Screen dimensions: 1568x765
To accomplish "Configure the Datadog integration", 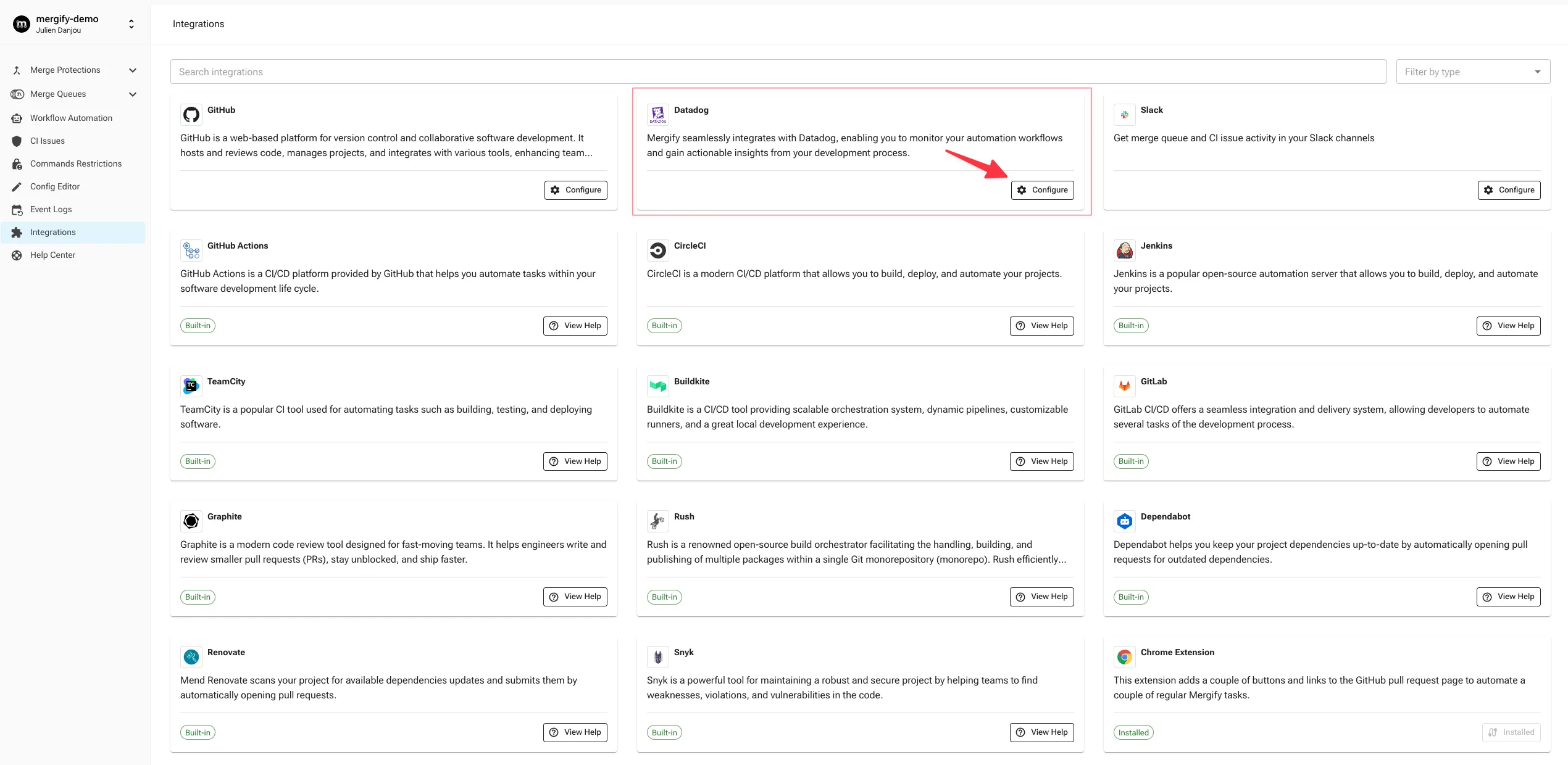I will (1042, 189).
